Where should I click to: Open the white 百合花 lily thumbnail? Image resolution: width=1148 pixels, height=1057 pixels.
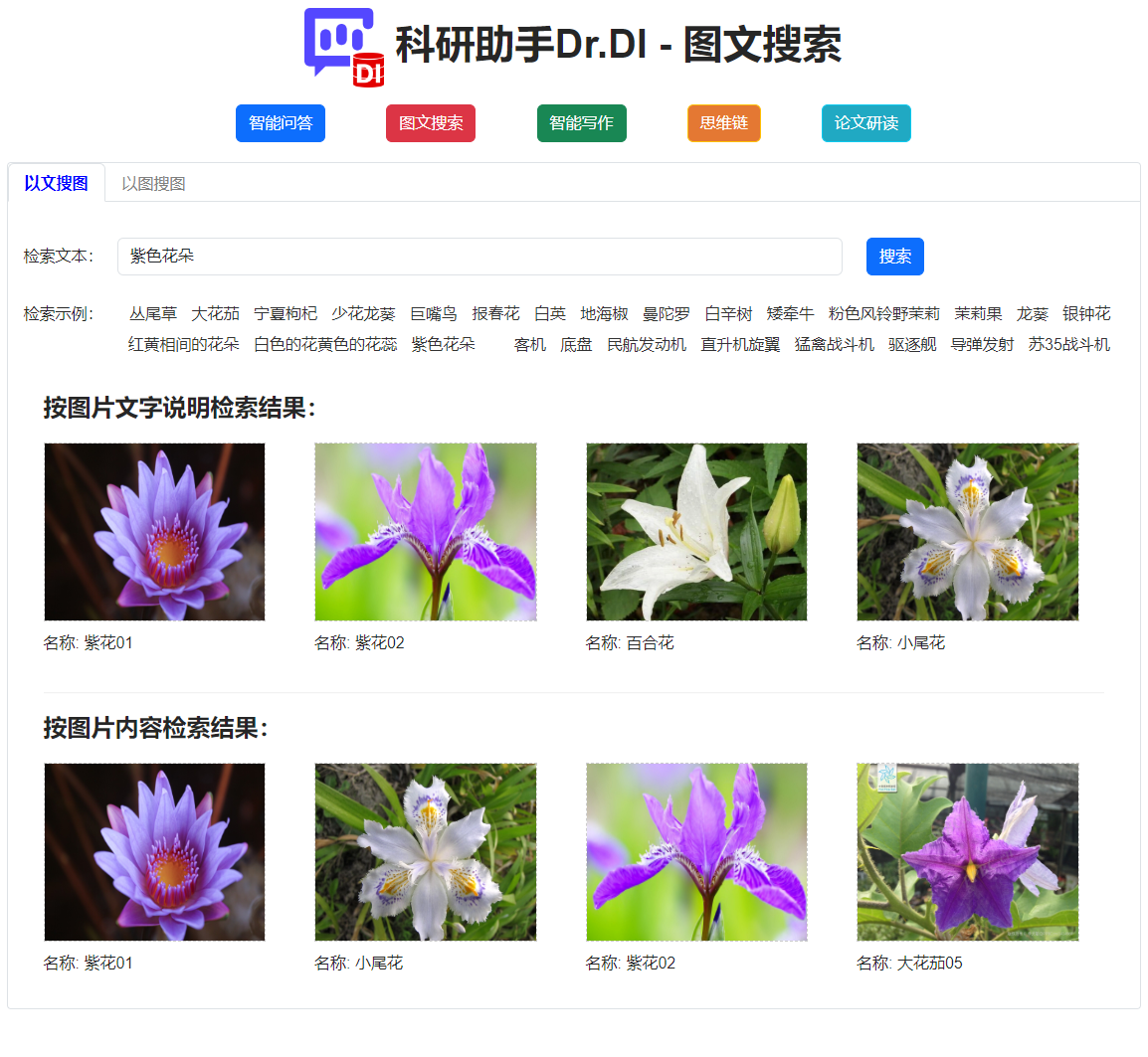[696, 531]
